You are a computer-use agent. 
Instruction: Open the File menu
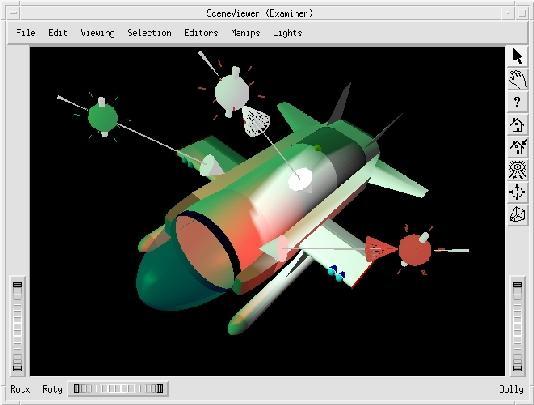[x=26, y=33]
